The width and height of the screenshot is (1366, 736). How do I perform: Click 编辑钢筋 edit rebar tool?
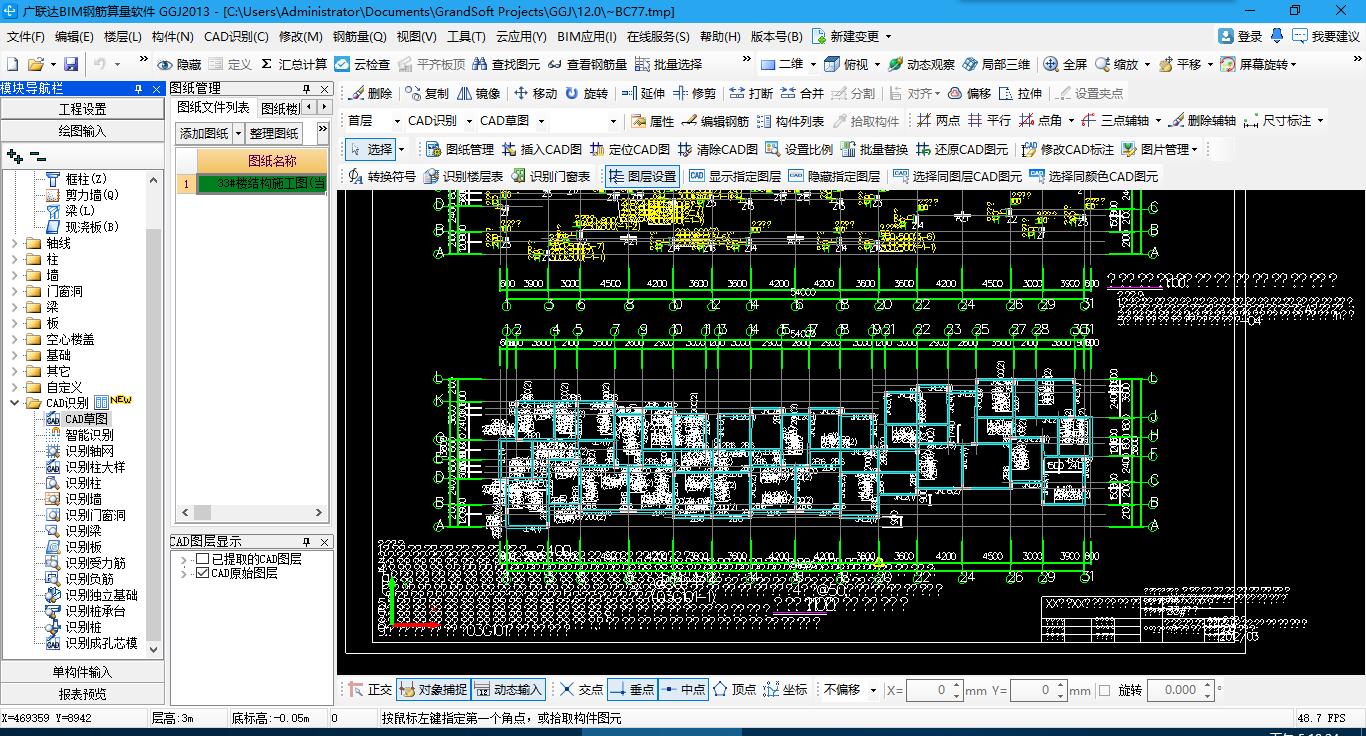[715, 121]
